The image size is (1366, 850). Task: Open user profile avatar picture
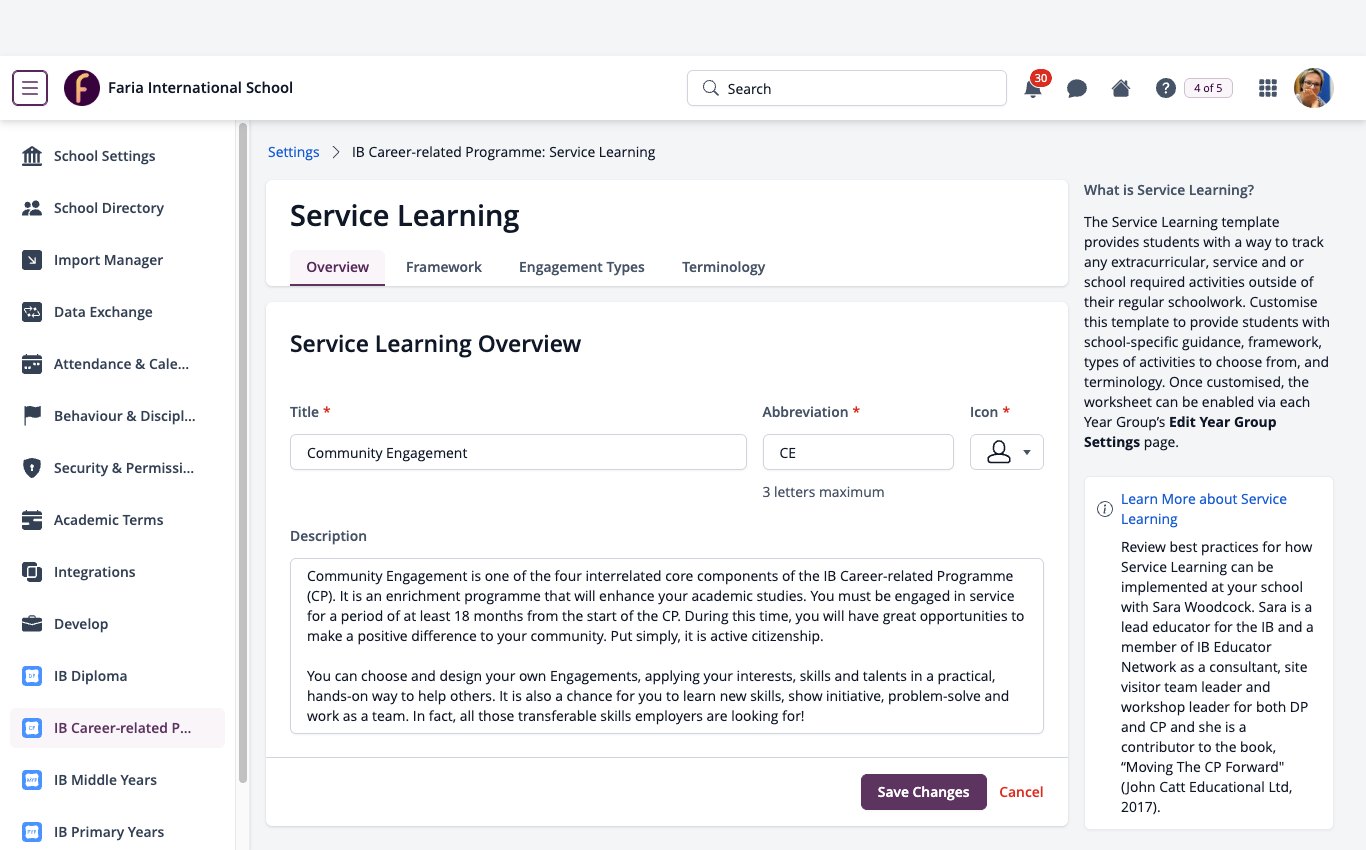[x=1314, y=88]
